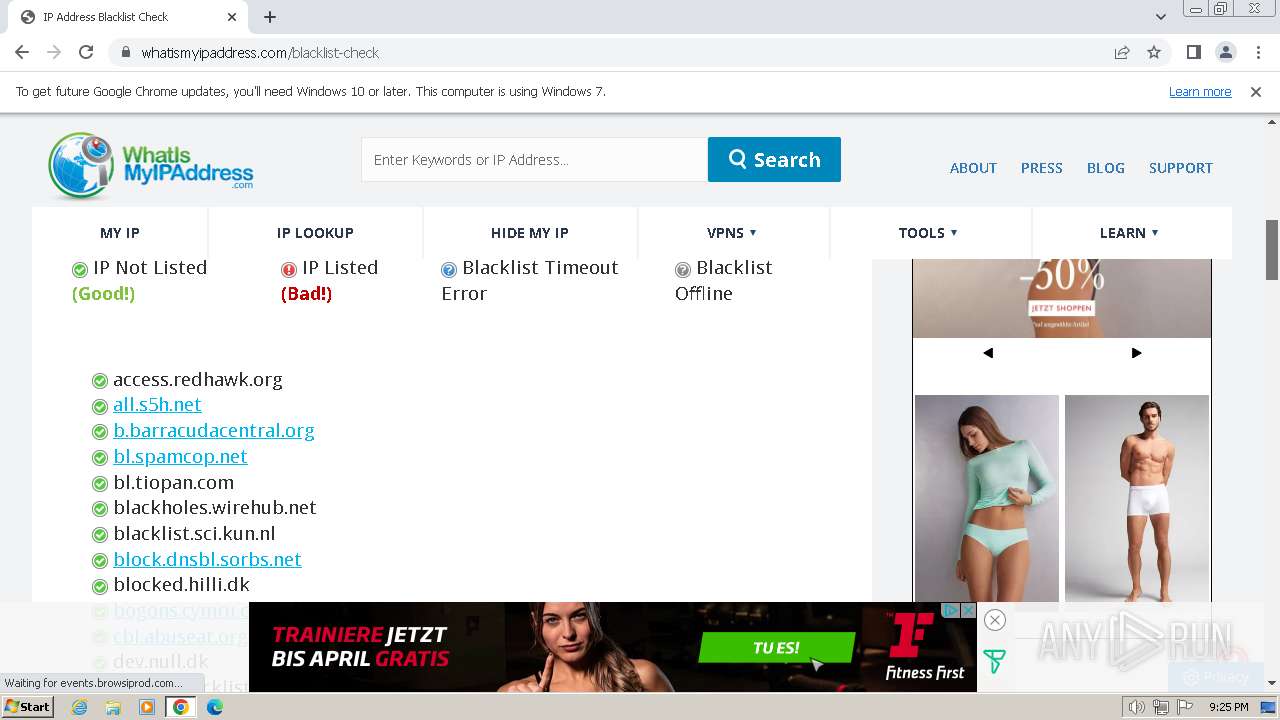
Task: Go back in Chrome
Action: (22, 52)
